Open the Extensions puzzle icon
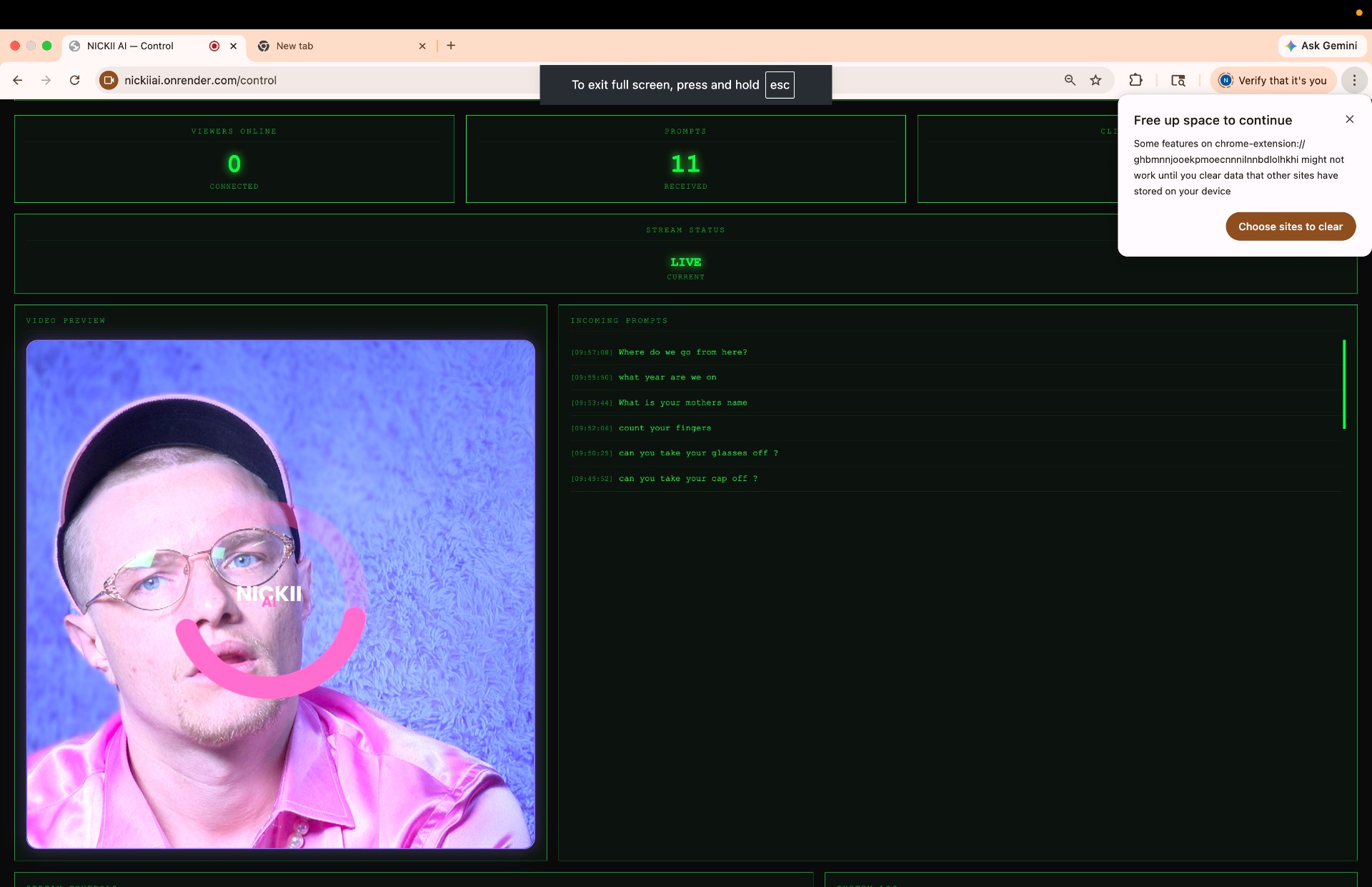The width and height of the screenshot is (1372, 887). click(x=1135, y=80)
